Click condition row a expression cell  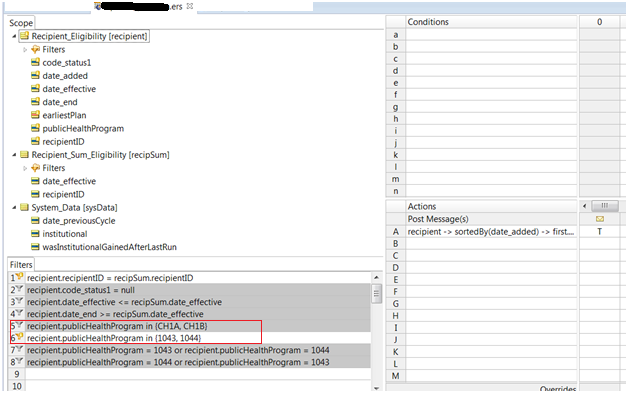pyautogui.click(x=491, y=35)
